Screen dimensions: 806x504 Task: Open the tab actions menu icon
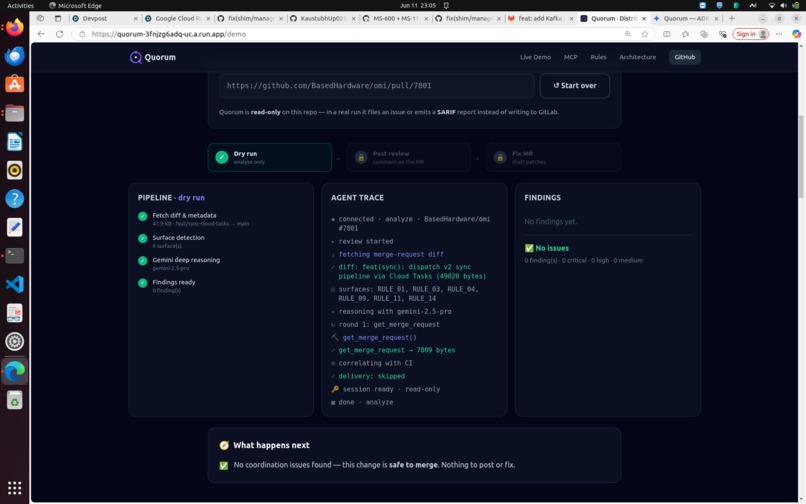pos(58,19)
